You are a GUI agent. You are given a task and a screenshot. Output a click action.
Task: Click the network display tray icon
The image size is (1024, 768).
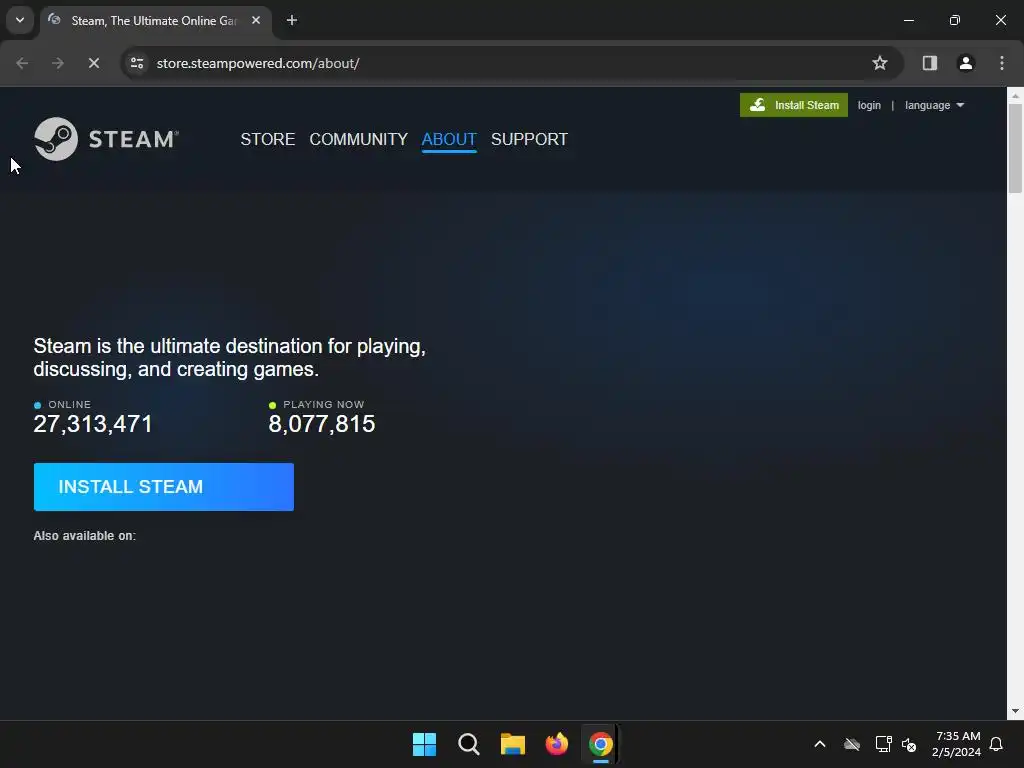(883, 744)
